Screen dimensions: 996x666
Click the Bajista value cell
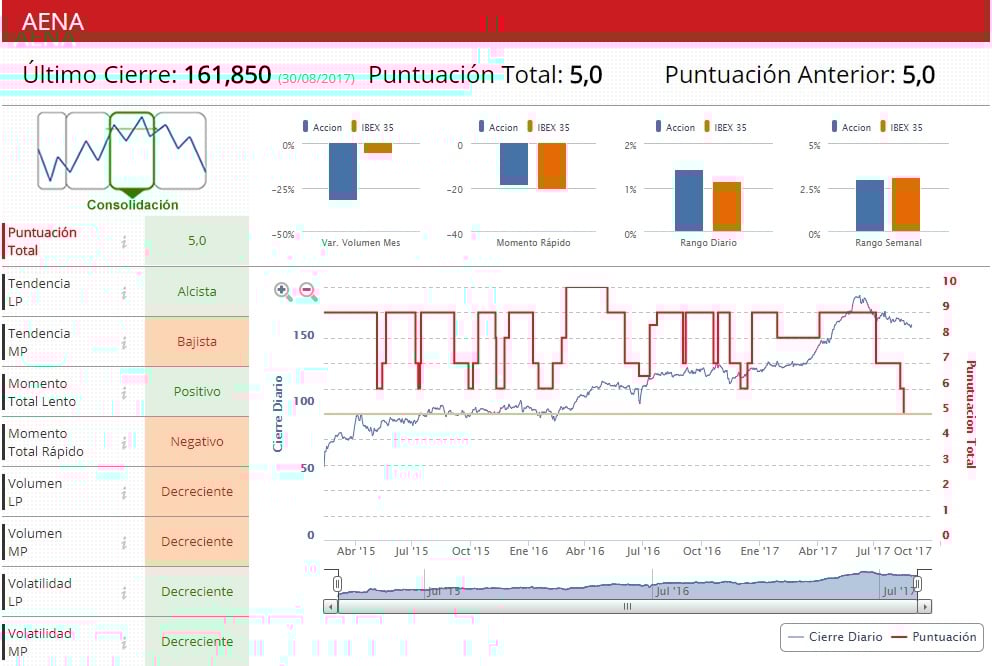point(197,342)
